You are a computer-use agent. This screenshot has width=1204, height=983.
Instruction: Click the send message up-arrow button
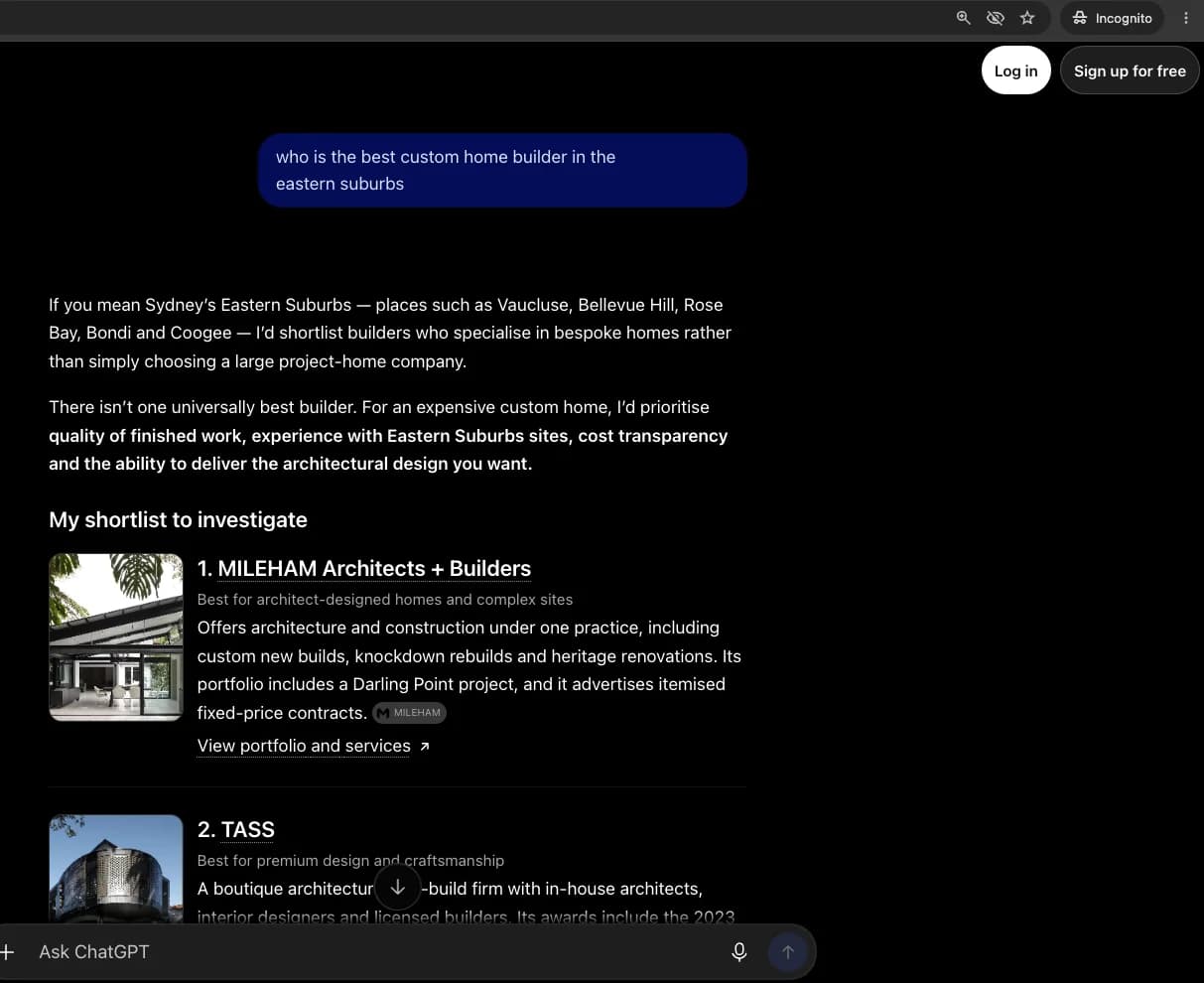[788, 952]
